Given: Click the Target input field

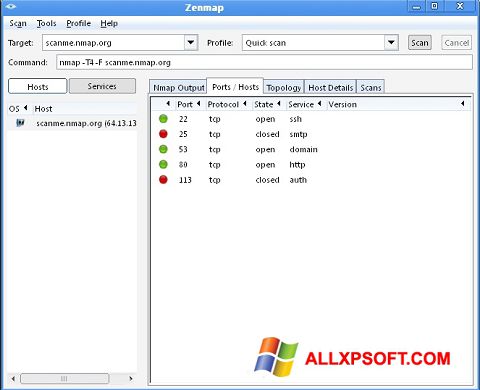Looking at the screenshot, I should pyautogui.click(x=113, y=43).
